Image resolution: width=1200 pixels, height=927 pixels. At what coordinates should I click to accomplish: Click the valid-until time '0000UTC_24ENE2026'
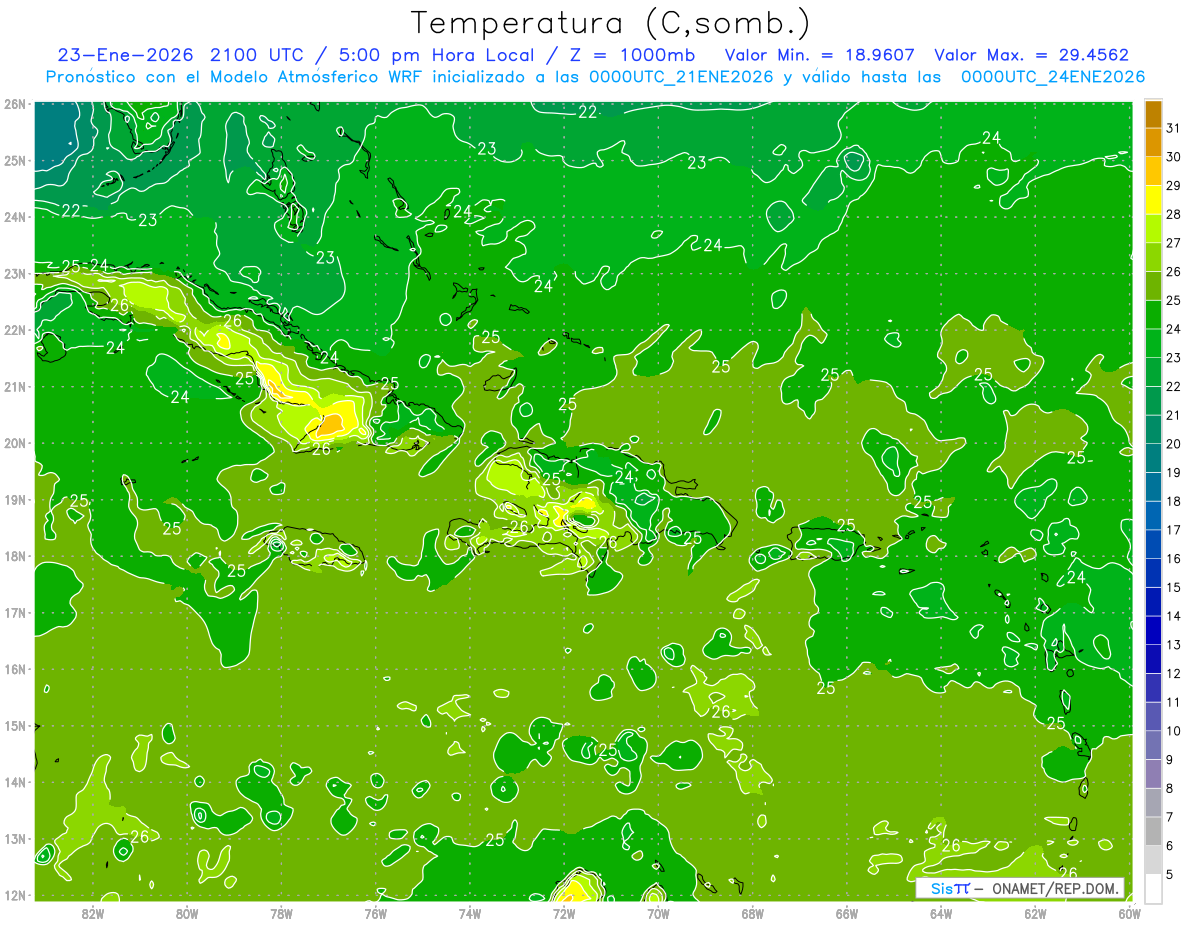point(1053,77)
